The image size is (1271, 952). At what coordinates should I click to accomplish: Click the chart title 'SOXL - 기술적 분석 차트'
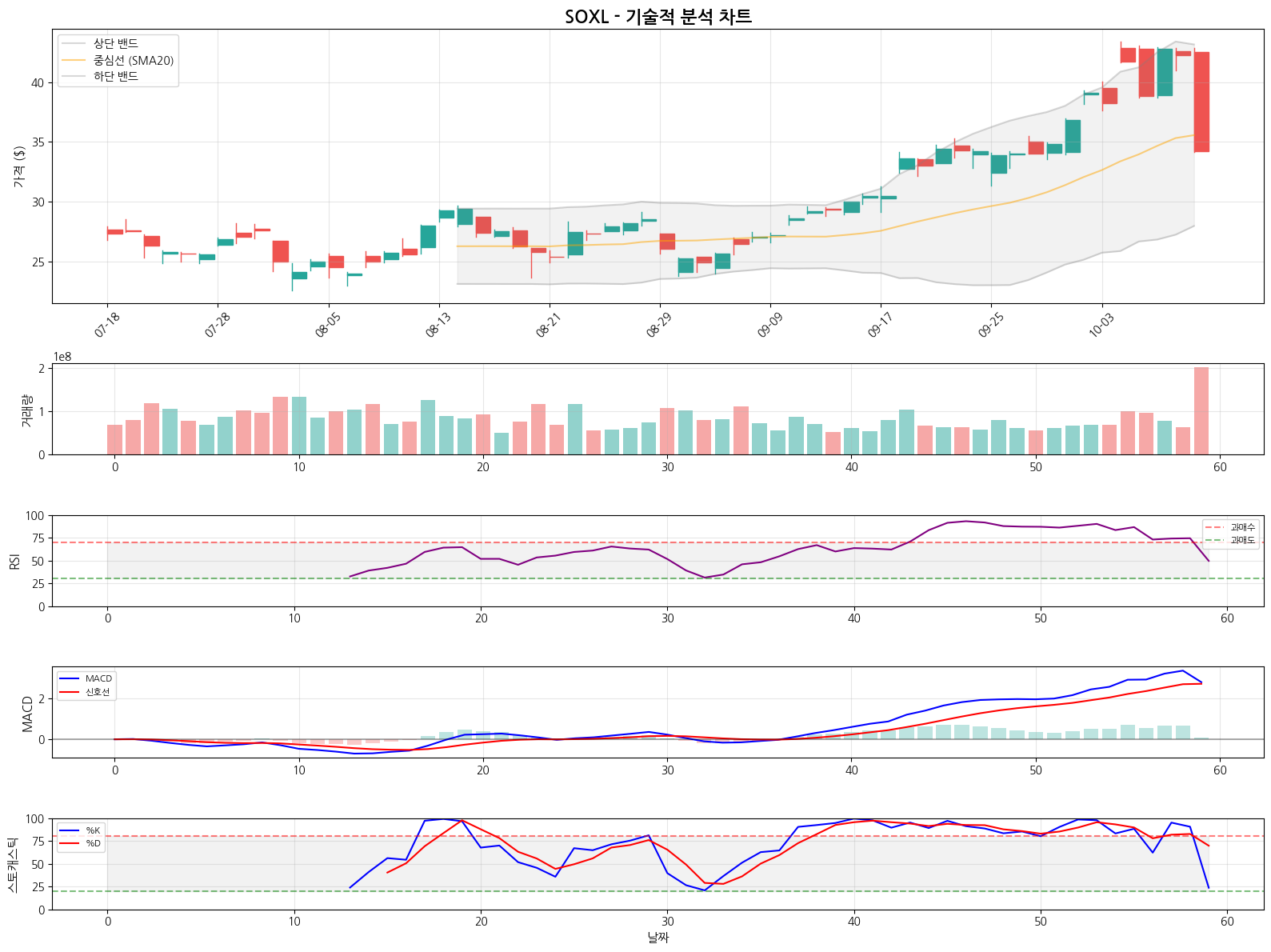(657, 17)
